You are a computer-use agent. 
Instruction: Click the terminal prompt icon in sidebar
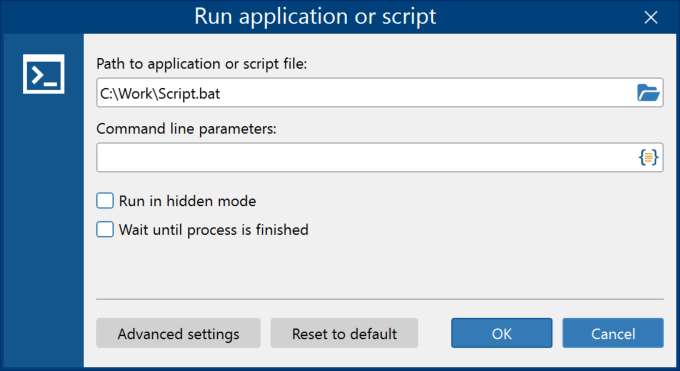[x=44, y=74]
